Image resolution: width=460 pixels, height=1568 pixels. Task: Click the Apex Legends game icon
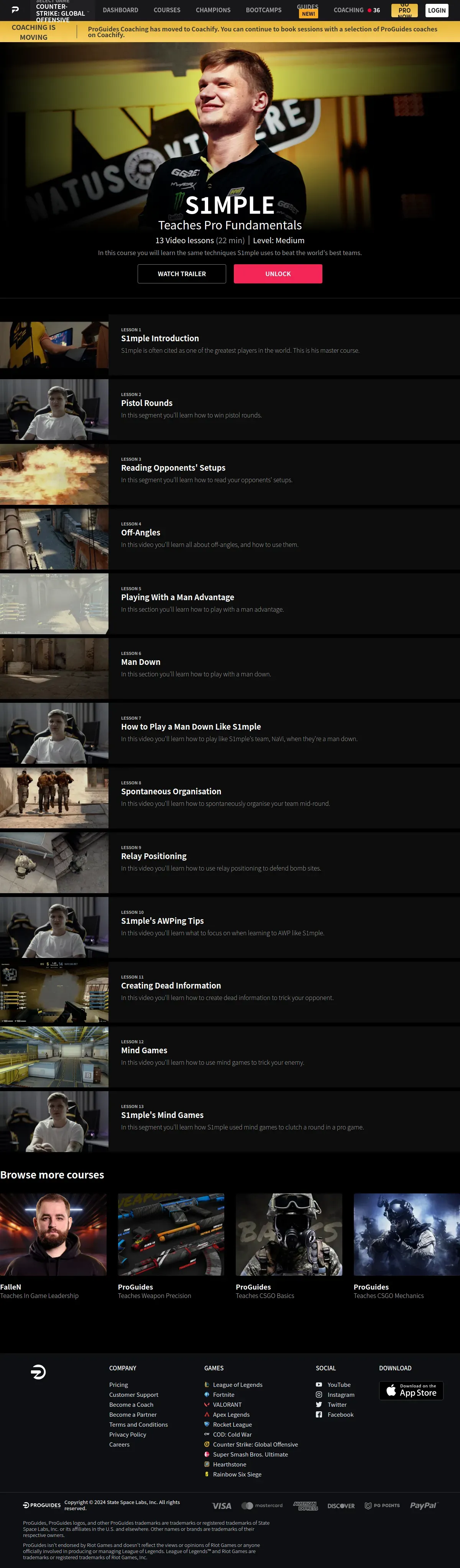[207, 1415]
